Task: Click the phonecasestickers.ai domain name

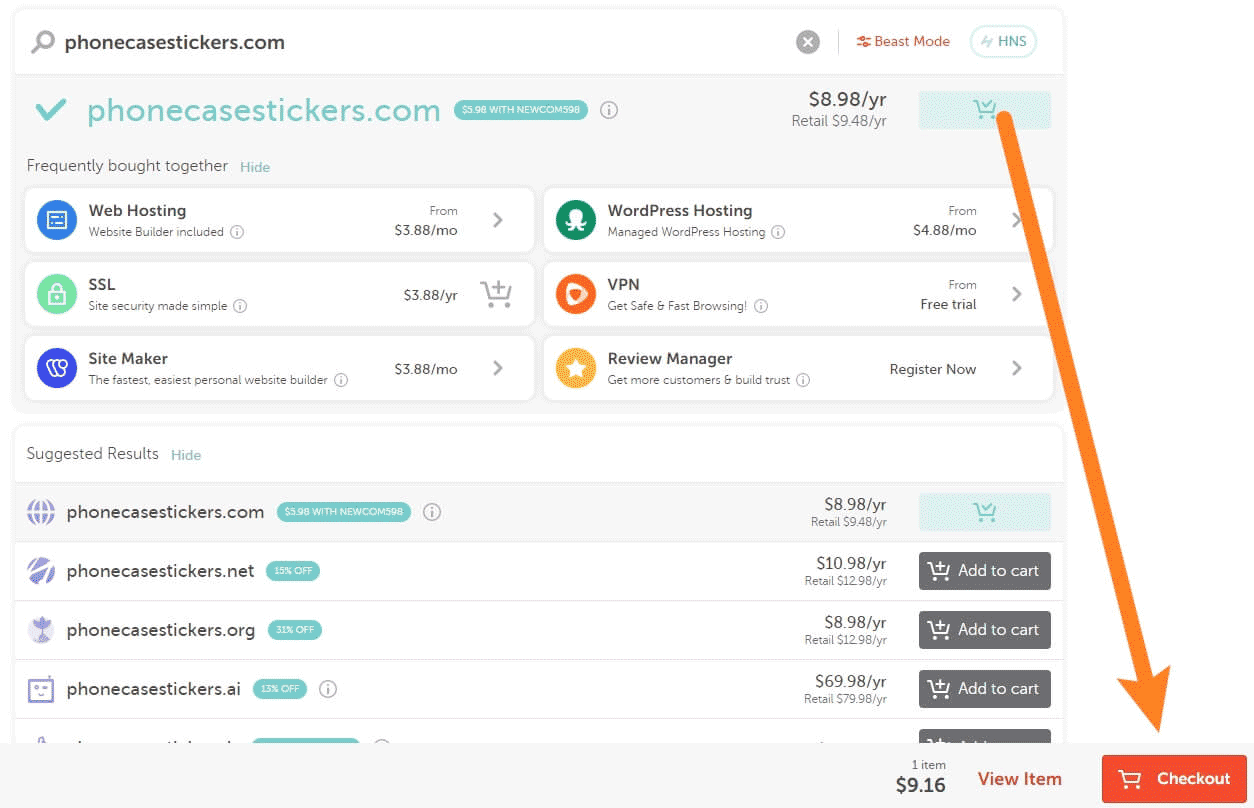Action: tap(154, 689)
